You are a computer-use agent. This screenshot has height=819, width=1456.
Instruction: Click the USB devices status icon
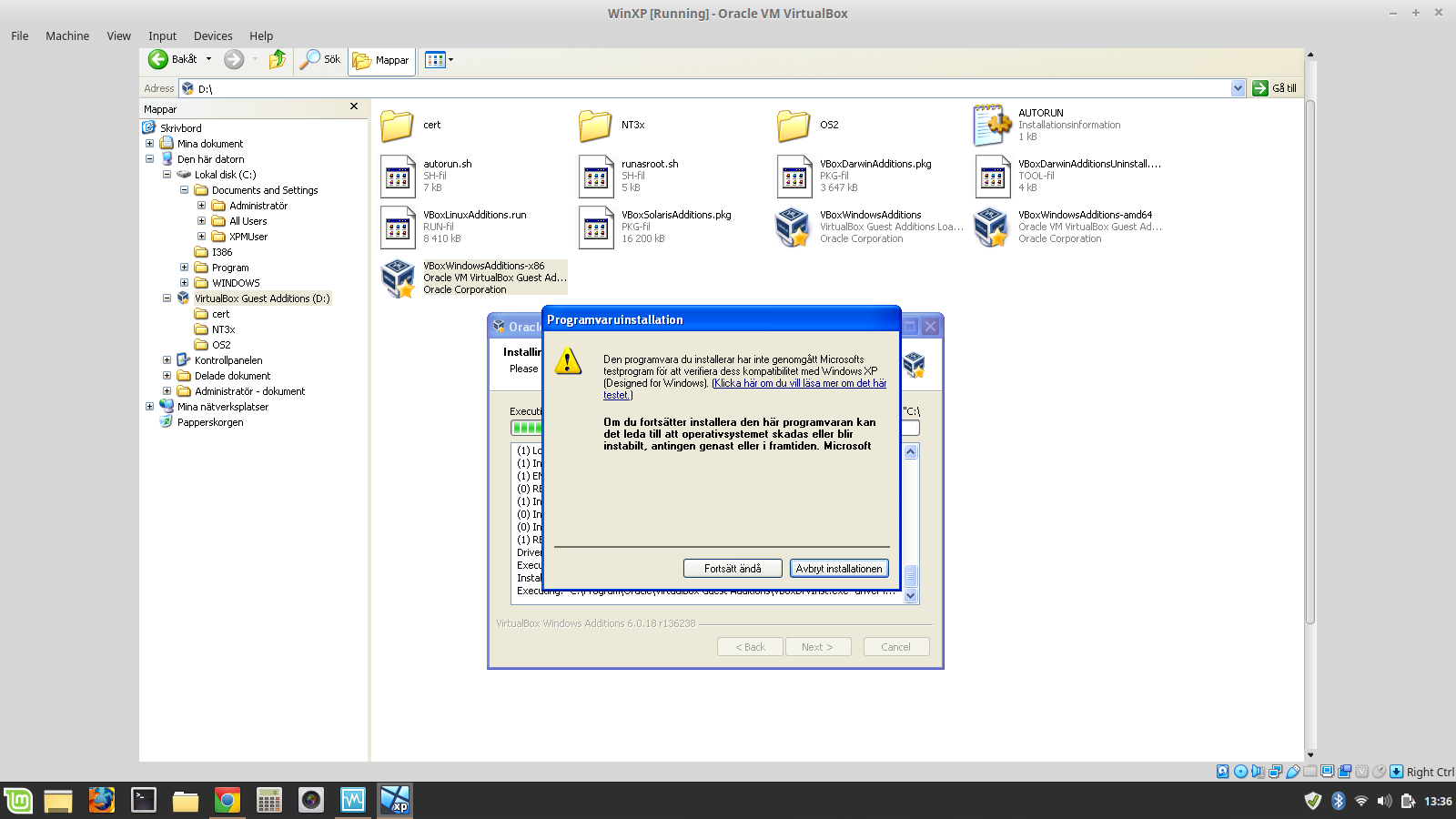(1292, 772)
